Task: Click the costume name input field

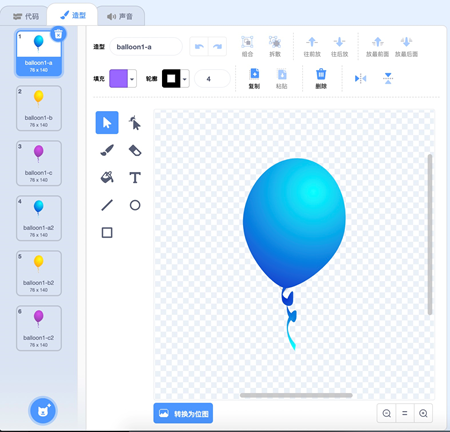Action: coord(146,47)
